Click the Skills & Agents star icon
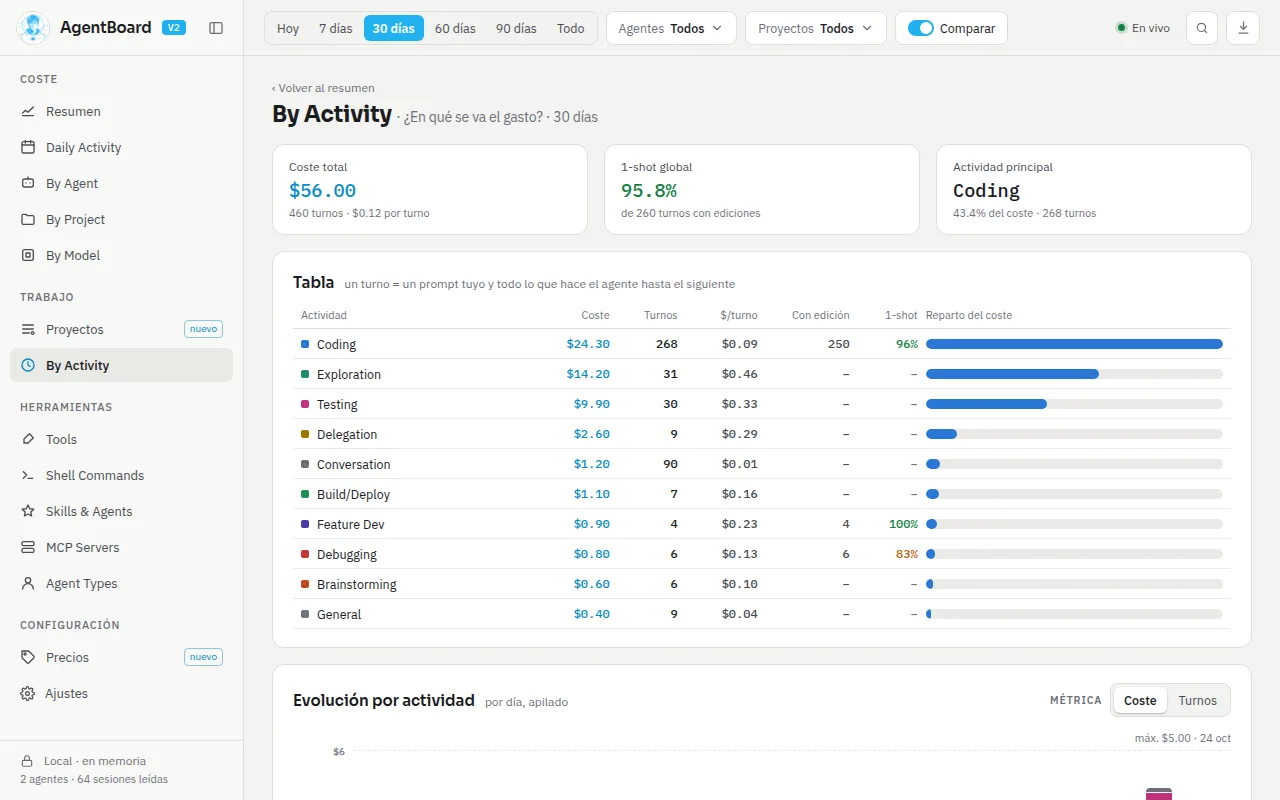This screenshot has height=800, width=1280. (28, 512)
